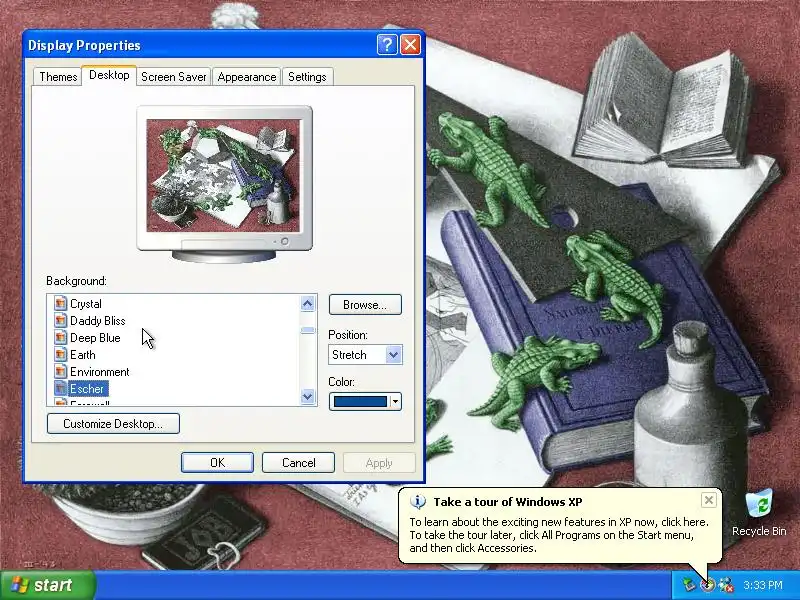Select Deep Blue background entry
The width and height of the screenshot is (800, 600).
(x=95, y=337)
